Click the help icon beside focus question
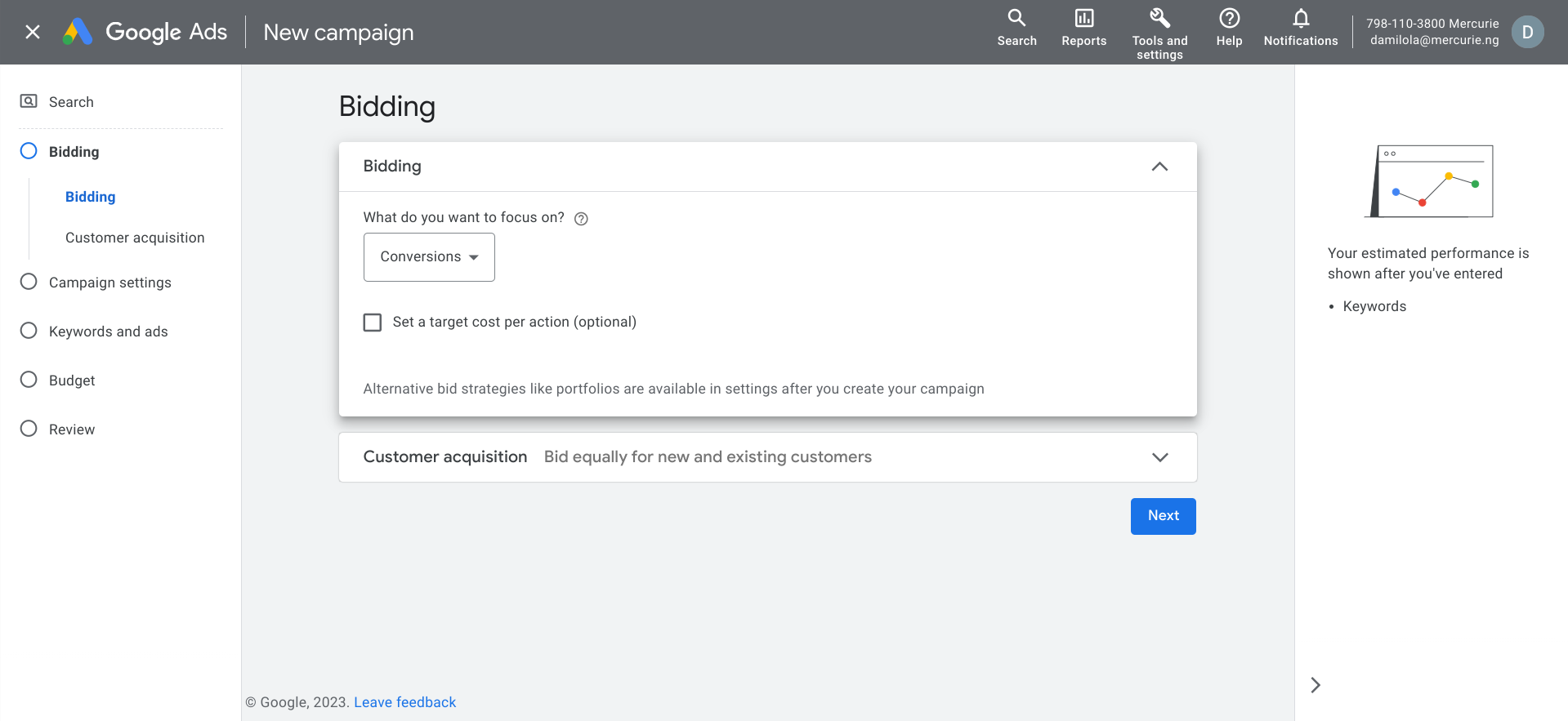 pyautogui.click(x=581, y=219)
